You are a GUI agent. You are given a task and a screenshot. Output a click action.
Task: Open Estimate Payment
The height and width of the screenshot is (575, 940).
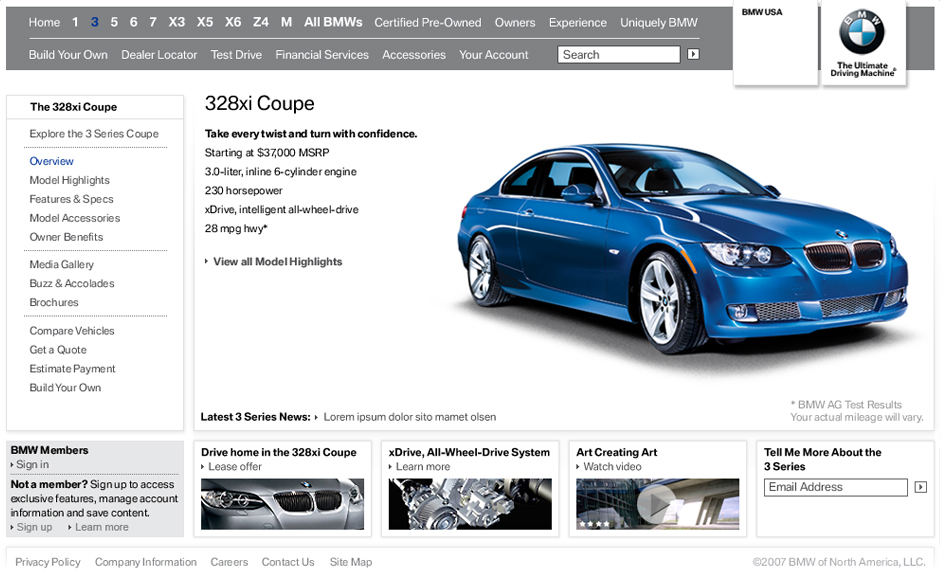click(x=73, y=369)
